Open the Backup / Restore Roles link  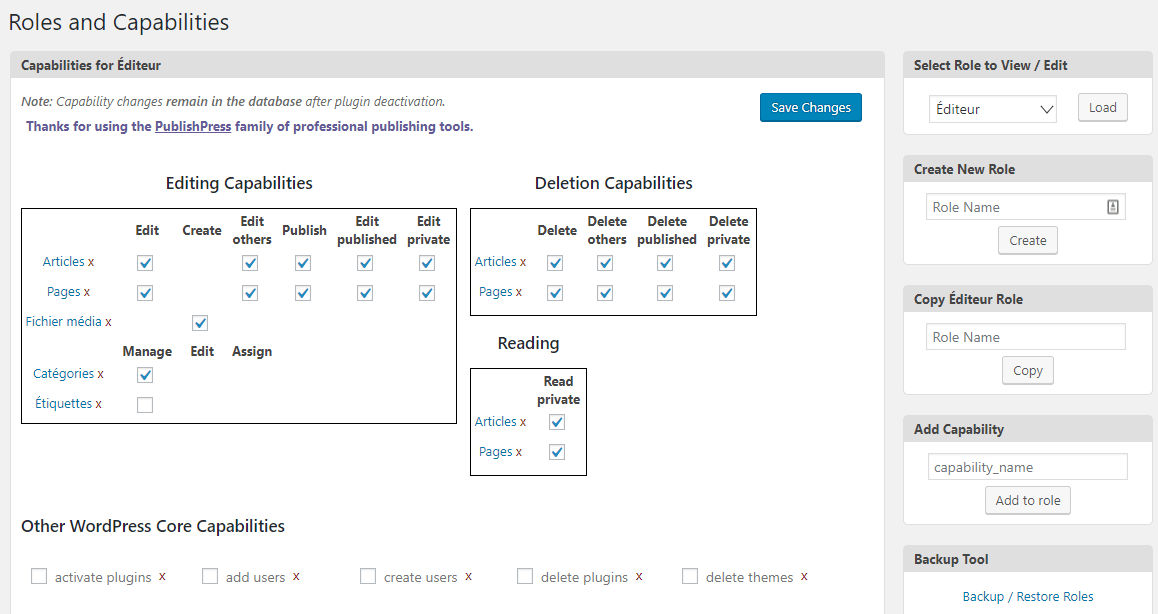(1028, 596)
